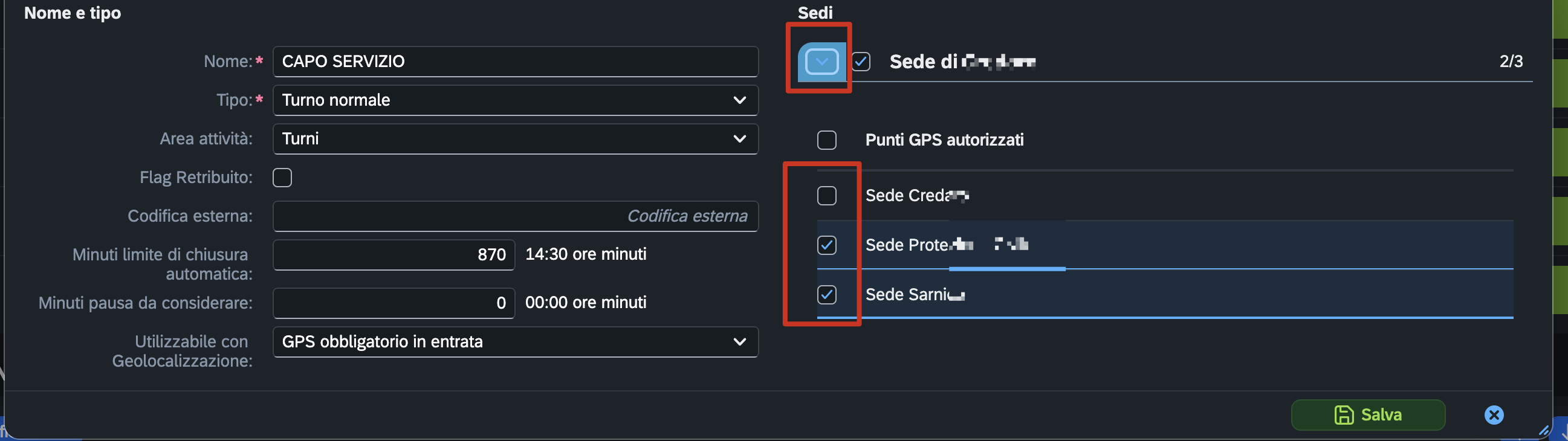
Task: Click the Minuti pausa da considerare field
Action: coord(394,303)
